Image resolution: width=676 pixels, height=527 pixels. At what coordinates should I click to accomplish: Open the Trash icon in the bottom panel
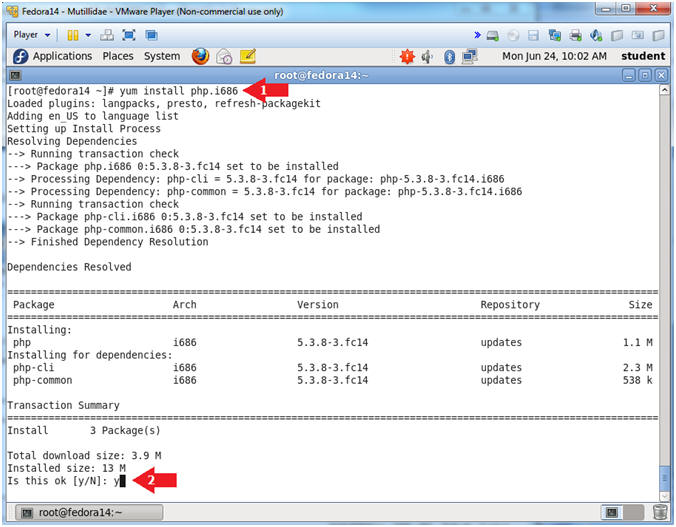[x=660, y=512]
